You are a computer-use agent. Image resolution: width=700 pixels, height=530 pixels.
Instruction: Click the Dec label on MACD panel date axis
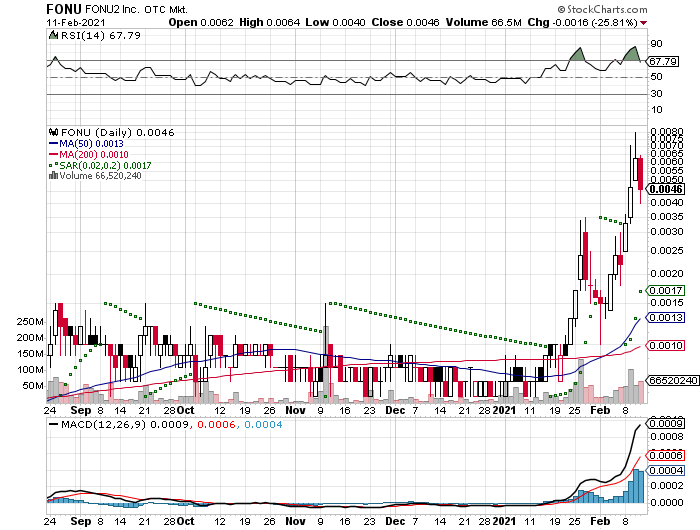coord(395,521)
